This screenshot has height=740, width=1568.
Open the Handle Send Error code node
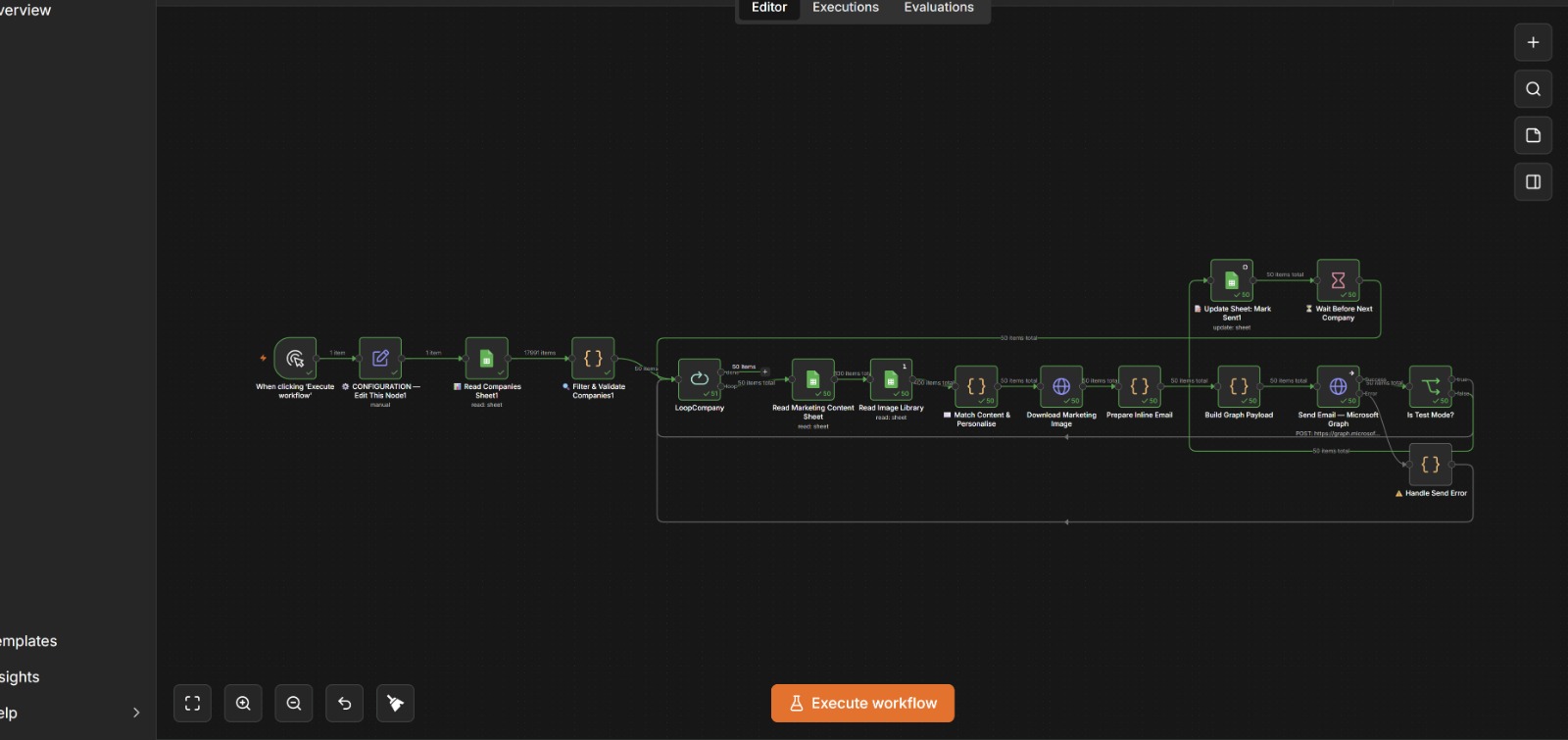(x=1430, y=465)
